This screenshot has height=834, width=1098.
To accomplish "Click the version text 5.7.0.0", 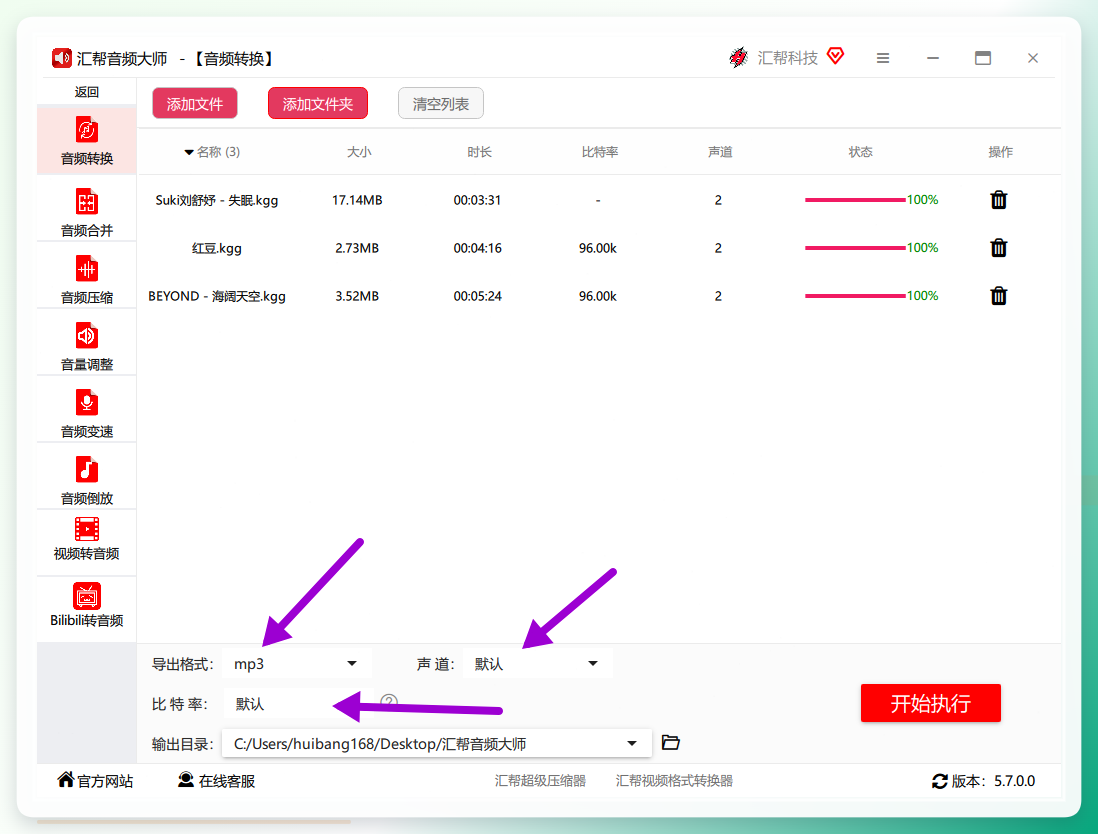I will 1015,781.
